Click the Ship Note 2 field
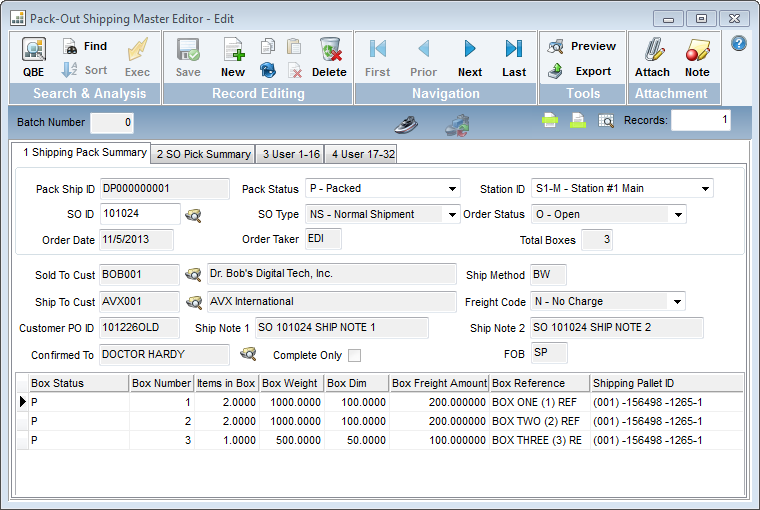The width and height of the screenshot is (760, 510). 617,328
